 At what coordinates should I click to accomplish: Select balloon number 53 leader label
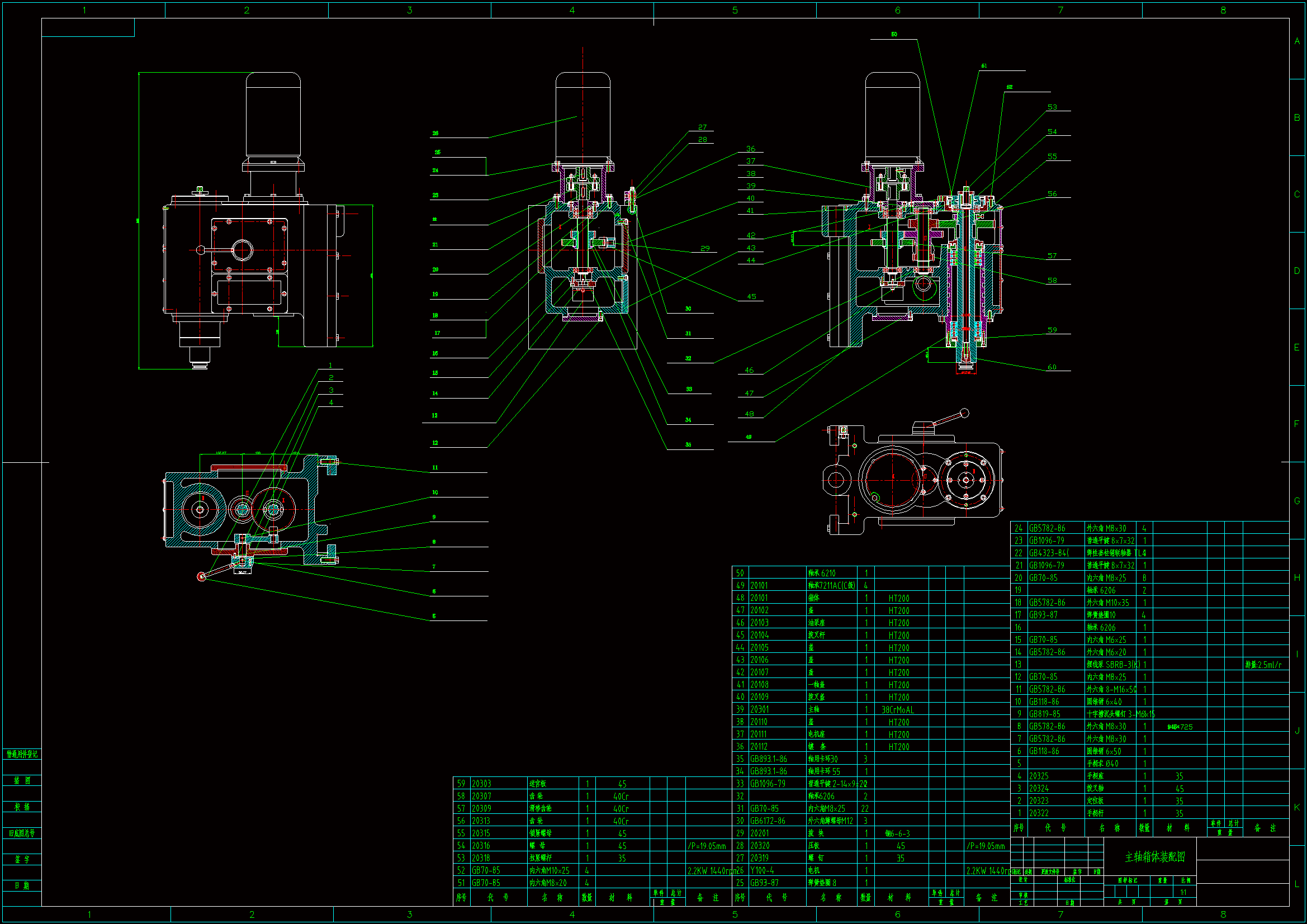(x=1052, y=107)
